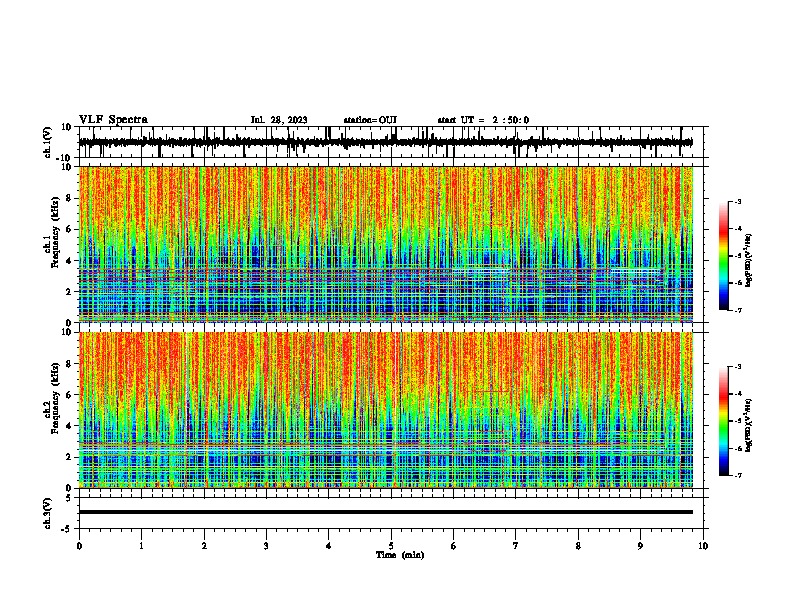Image resolution: width=792 pixels, height=612 pixels.
Task: Click the "ch.1(V)" axis label of top panel
Action: (48, 142)
